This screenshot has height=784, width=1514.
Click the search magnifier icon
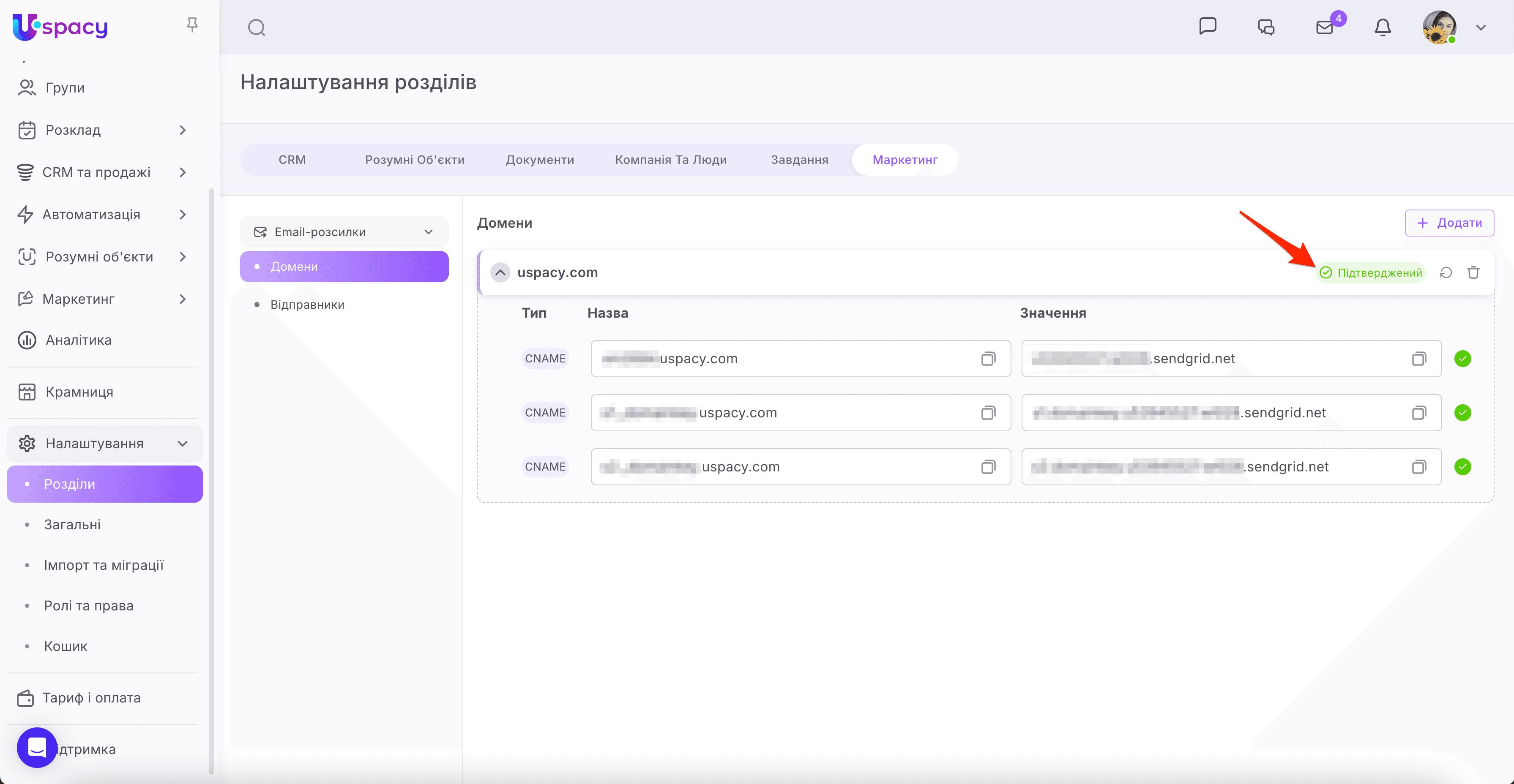point(256,27)
